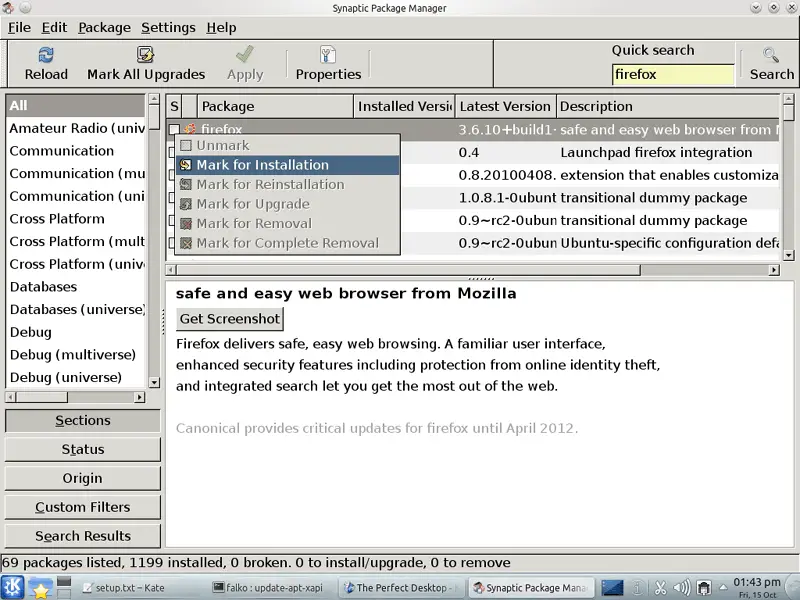The height and width of the screenshot is (600, 800).
Task: Open the File menu
Action: click(x=19, y=28)
